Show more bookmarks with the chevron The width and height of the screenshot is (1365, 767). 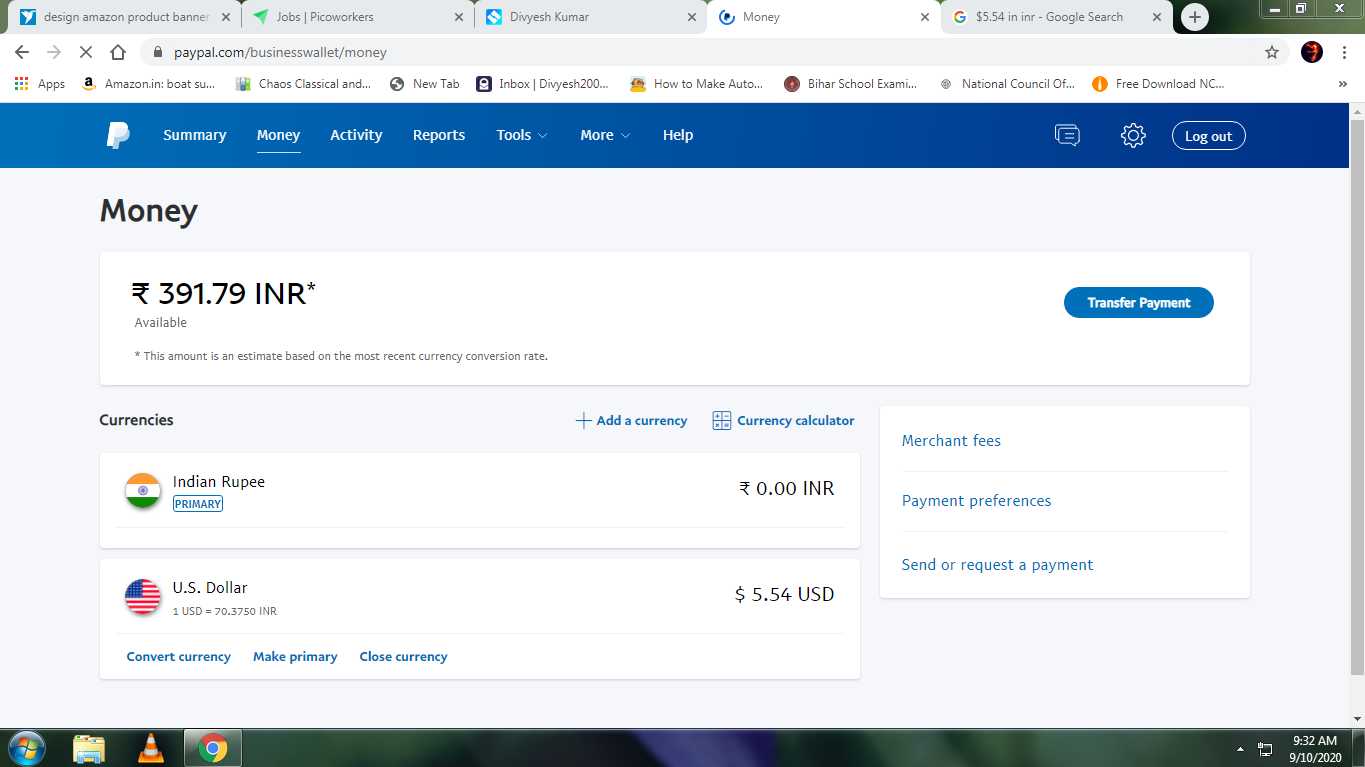pos(1342,84)
